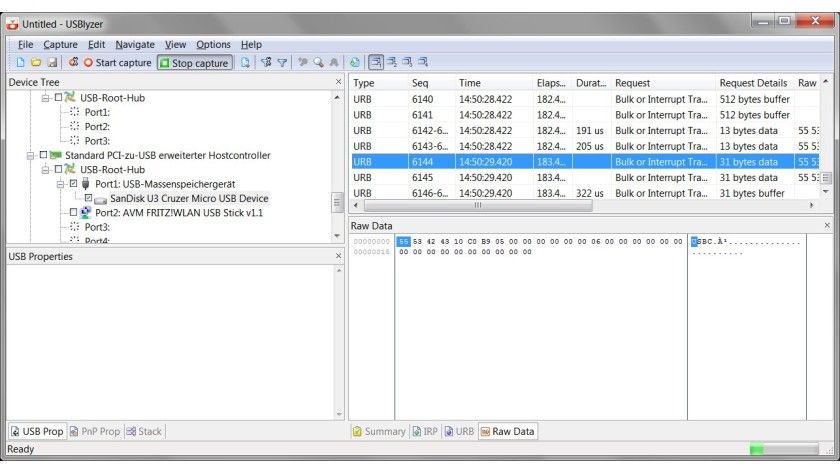The image size is (840, 473).
Task: Select the URB row with Seq 6140
Action: [585, 99]
